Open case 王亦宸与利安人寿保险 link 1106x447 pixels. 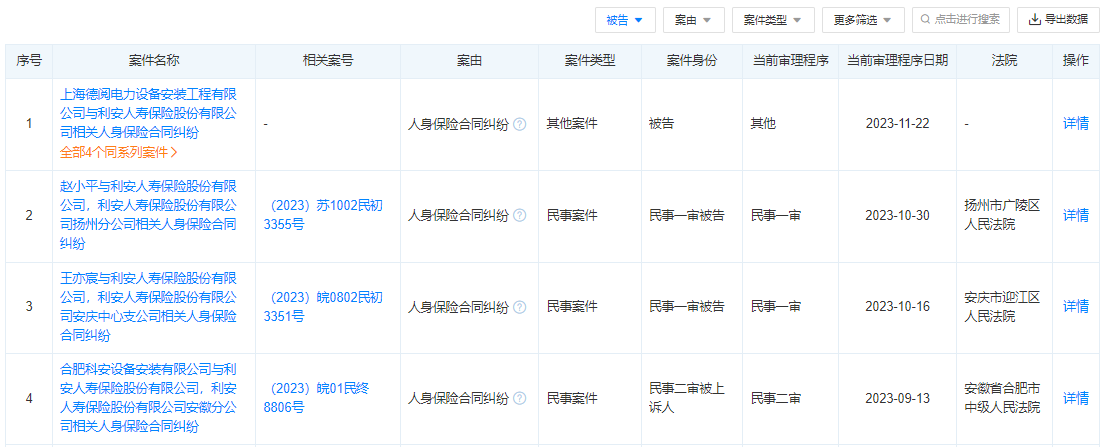click(148, 307)
